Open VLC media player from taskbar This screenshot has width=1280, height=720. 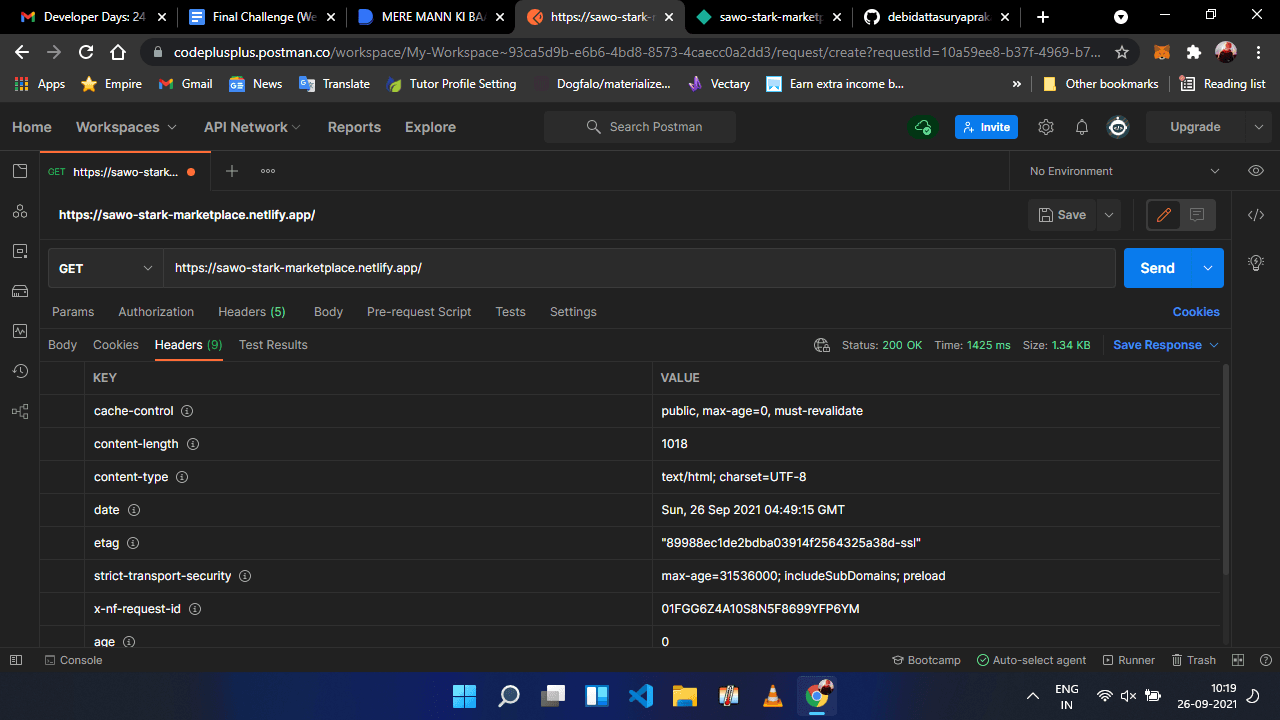coord(772,695)
